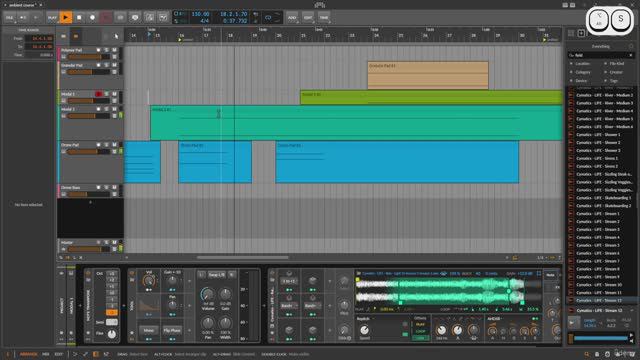Viewport: 640px width, 360px height.
Task: Click Speed knob in sampler
Action: click(364, 330)
